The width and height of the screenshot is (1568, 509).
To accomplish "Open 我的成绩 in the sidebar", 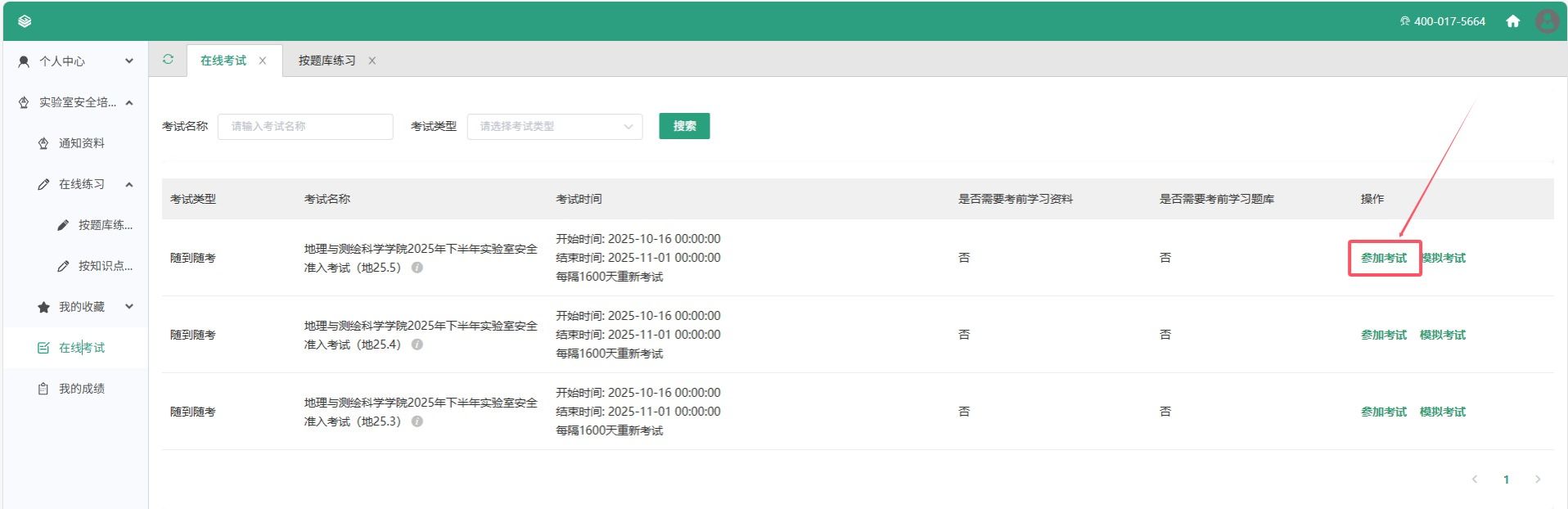I will (x=81, y=389).
